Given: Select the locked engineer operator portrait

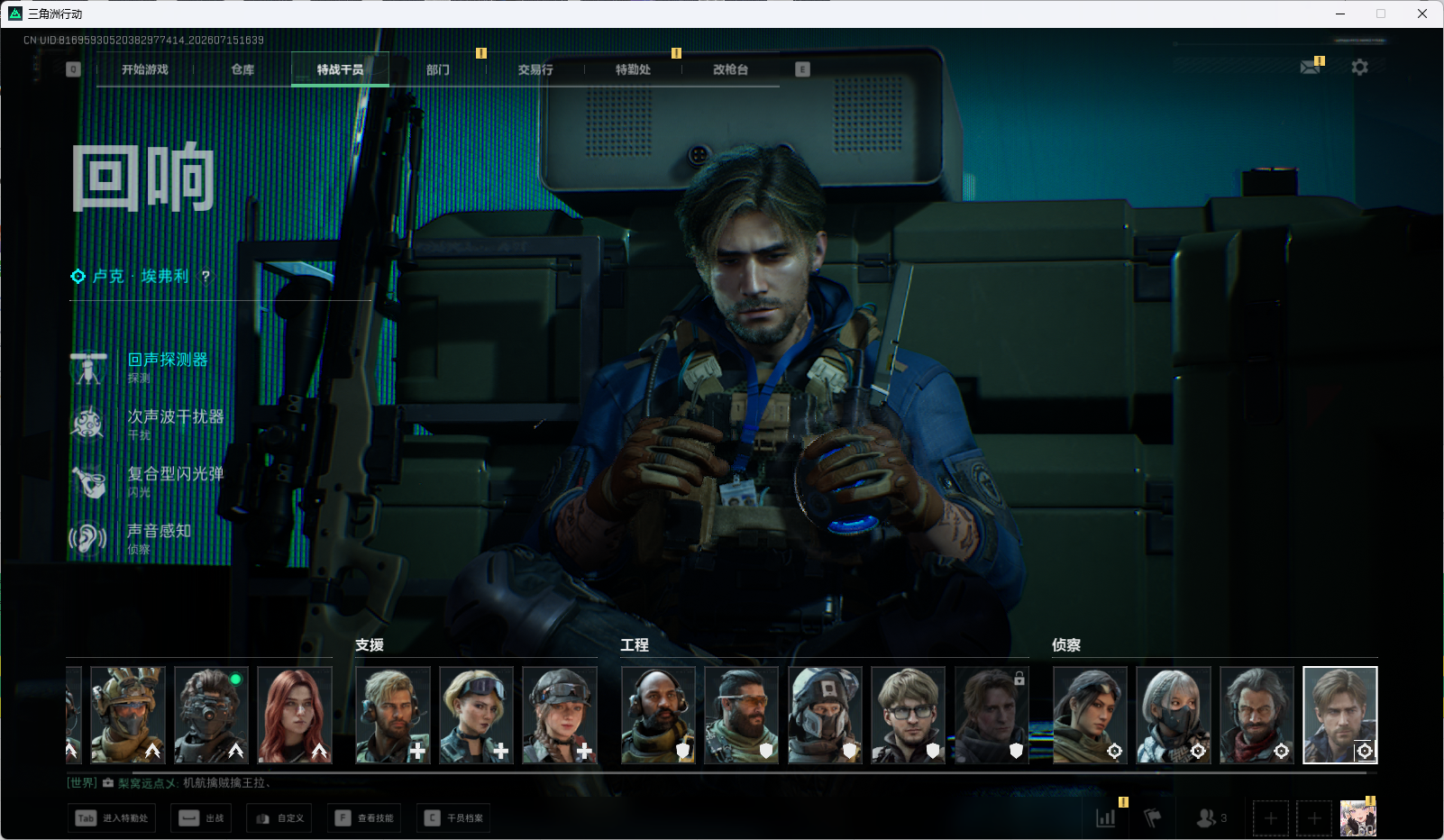Looking at the screenshot, I should point(992,716).
